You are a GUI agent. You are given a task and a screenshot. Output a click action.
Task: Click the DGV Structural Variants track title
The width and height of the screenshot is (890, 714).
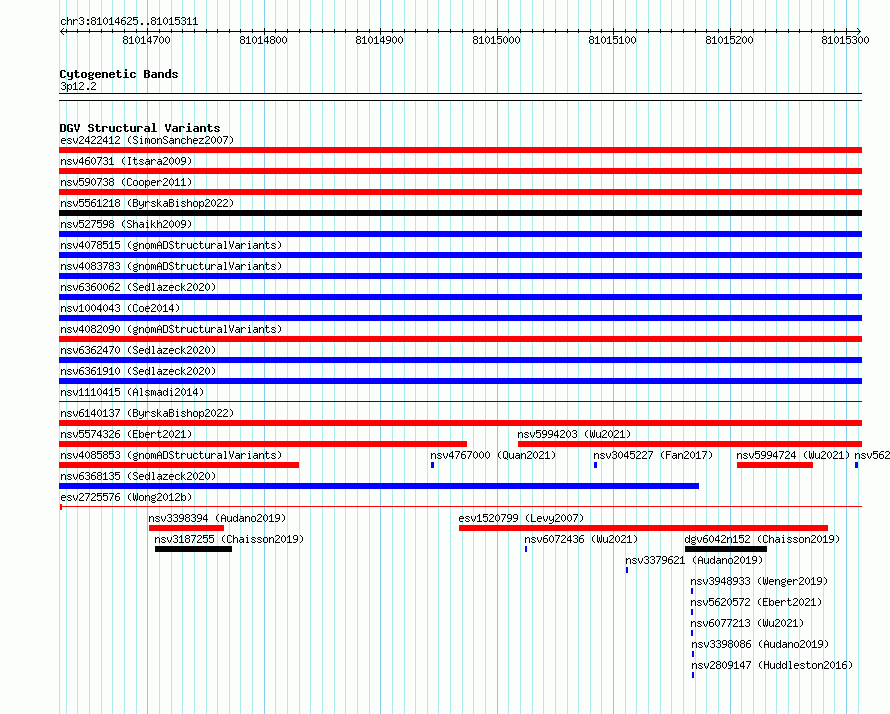[x=140, y=128]
